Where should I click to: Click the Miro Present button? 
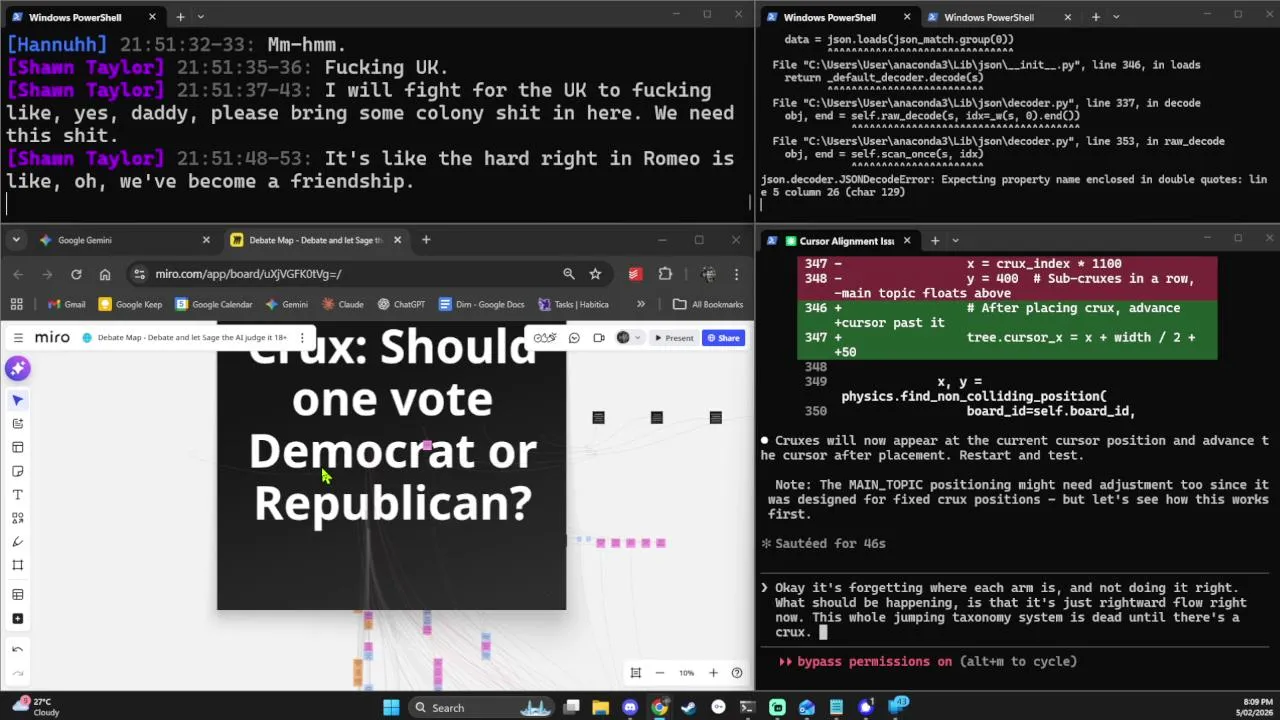(x=674, y=338)
